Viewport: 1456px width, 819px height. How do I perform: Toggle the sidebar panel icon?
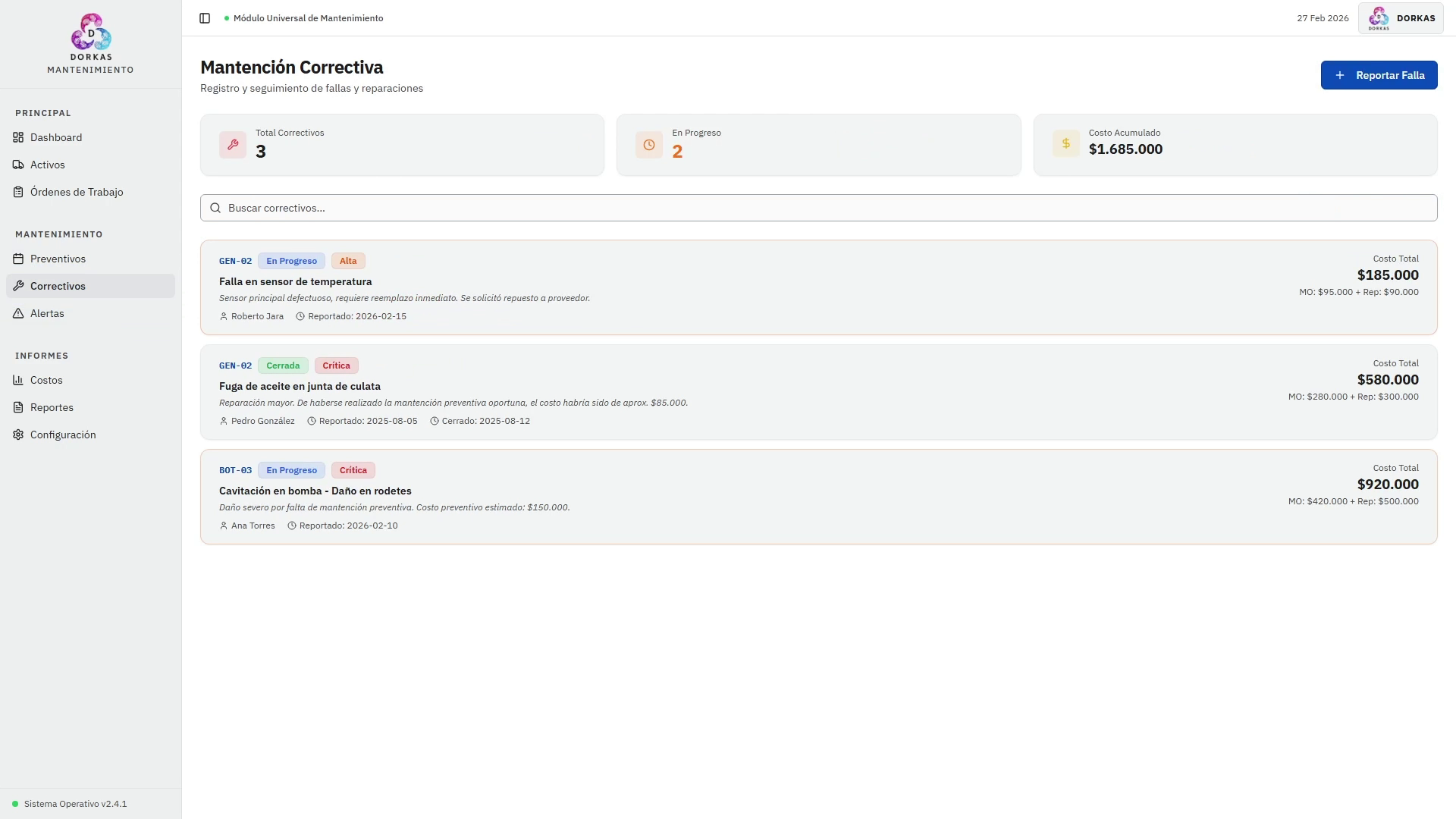pos(205,18)
